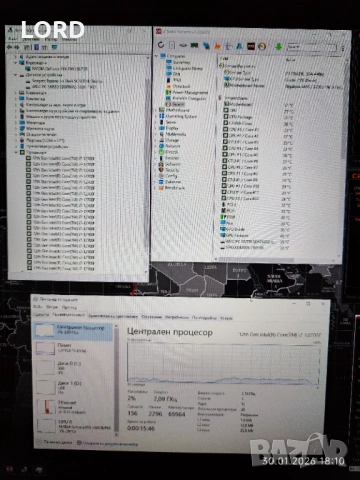Select Computer Name in the AIDA64 tree
The image size is (360, 480).
184,68
